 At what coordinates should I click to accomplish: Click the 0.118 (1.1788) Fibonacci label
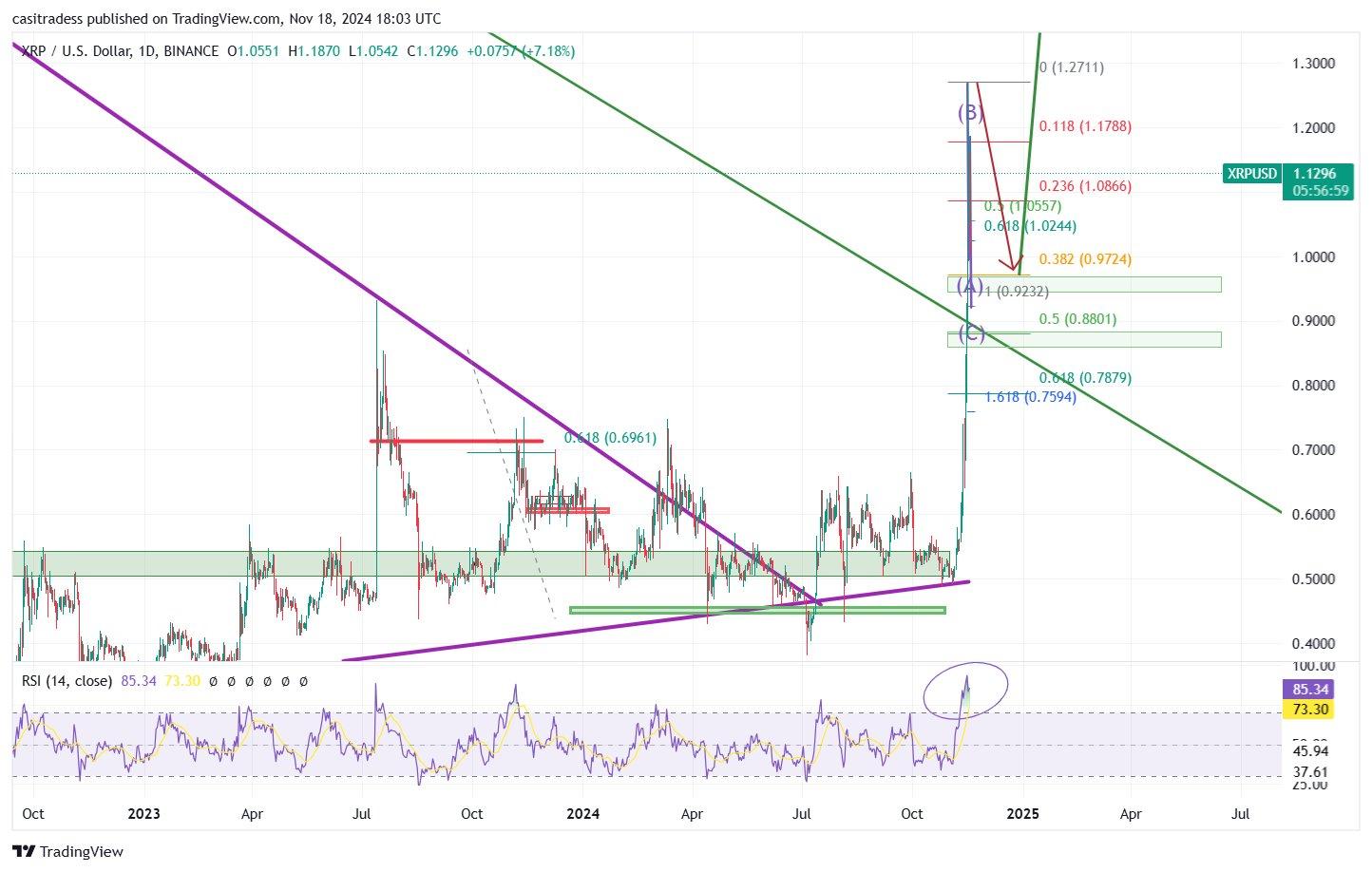1085,126
